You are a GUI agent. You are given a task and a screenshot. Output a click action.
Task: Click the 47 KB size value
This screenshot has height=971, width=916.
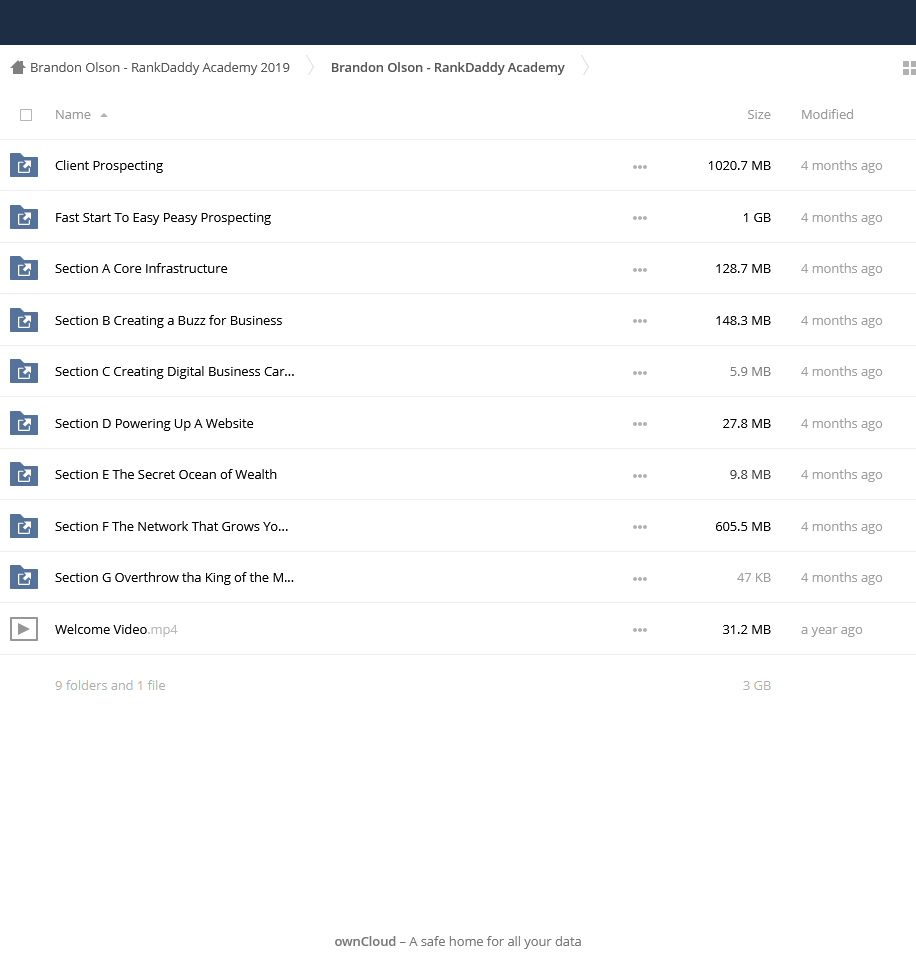click(754, 577)
